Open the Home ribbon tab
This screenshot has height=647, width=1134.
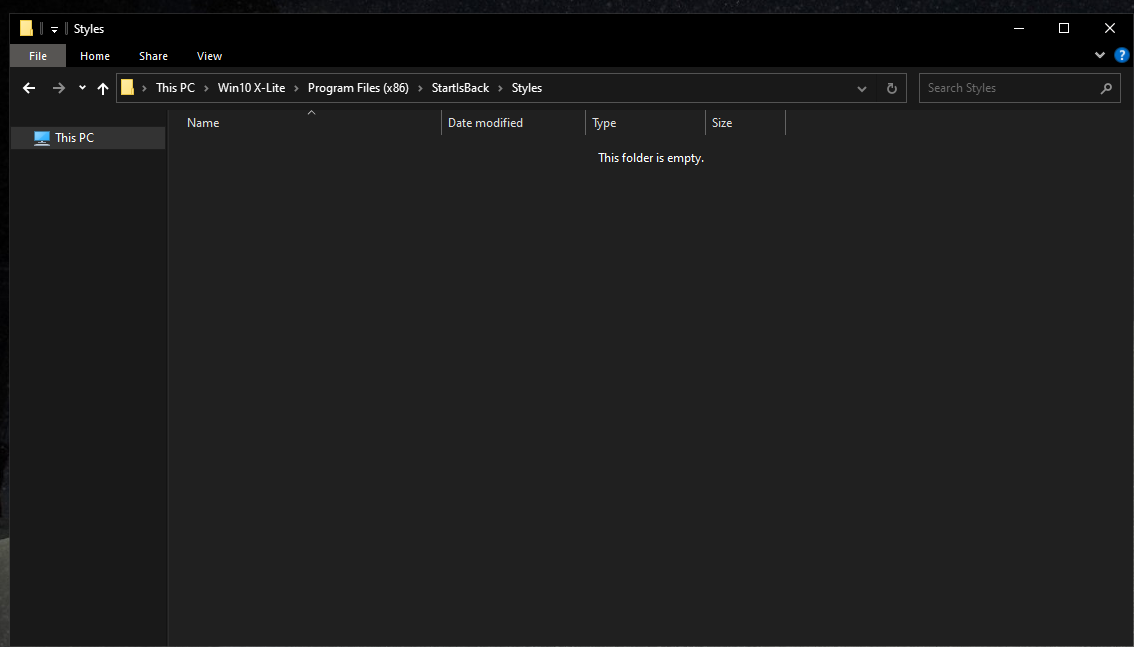click(x=95, y=56)
